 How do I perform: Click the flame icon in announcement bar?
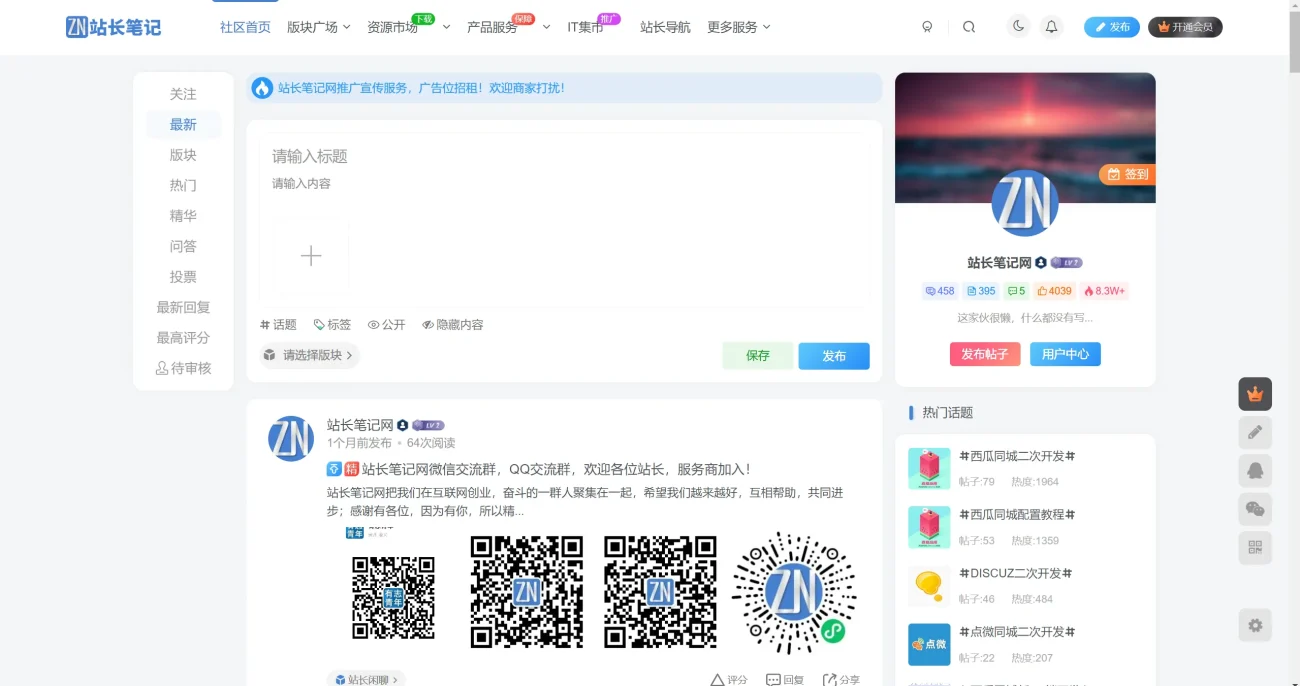click(262, 88)
